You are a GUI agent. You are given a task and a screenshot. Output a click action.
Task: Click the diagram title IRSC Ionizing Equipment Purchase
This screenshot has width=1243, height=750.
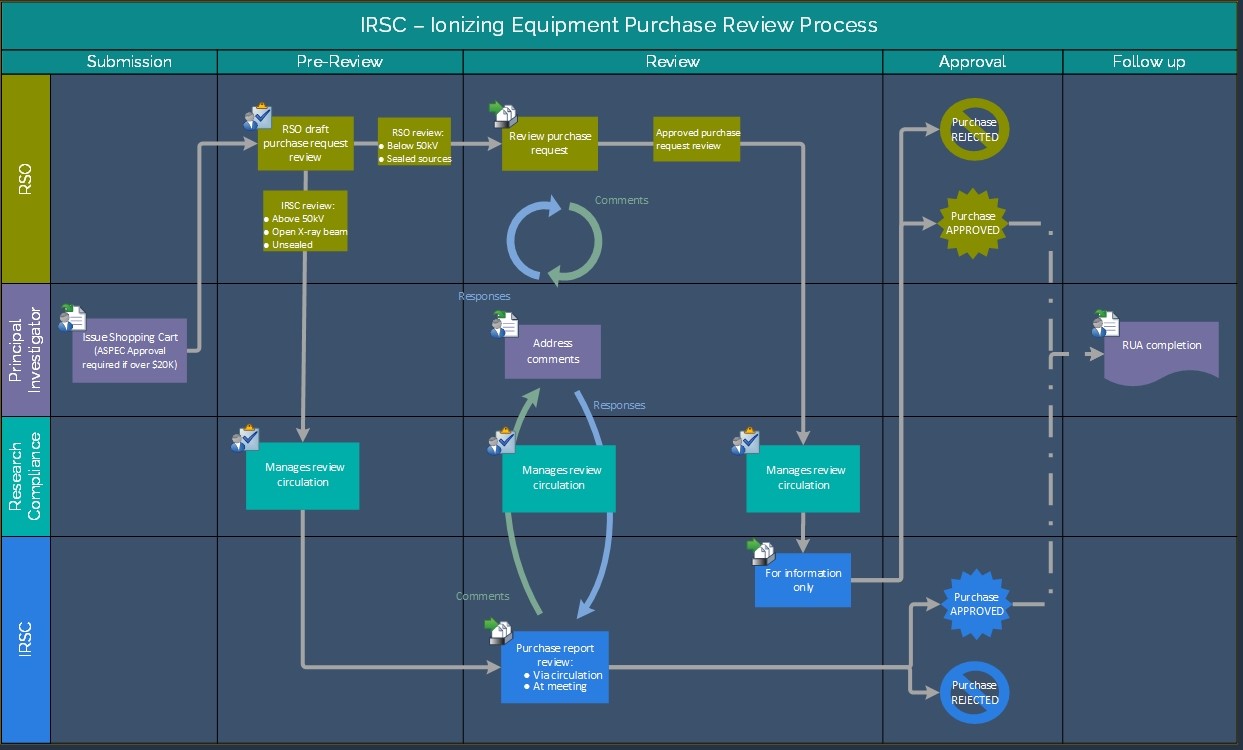coord(619,25)
